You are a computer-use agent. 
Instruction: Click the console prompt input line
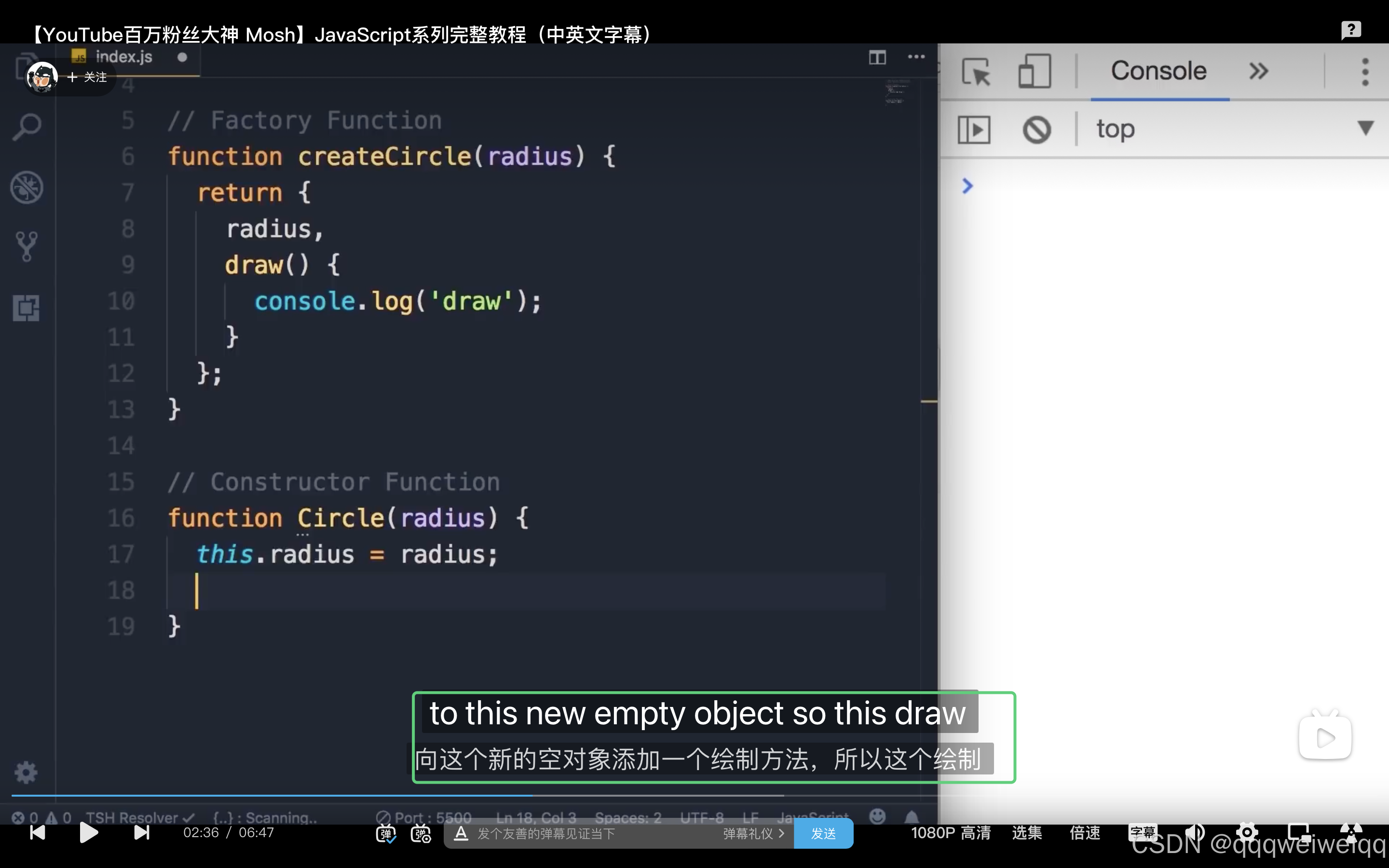pos(1171,186)
